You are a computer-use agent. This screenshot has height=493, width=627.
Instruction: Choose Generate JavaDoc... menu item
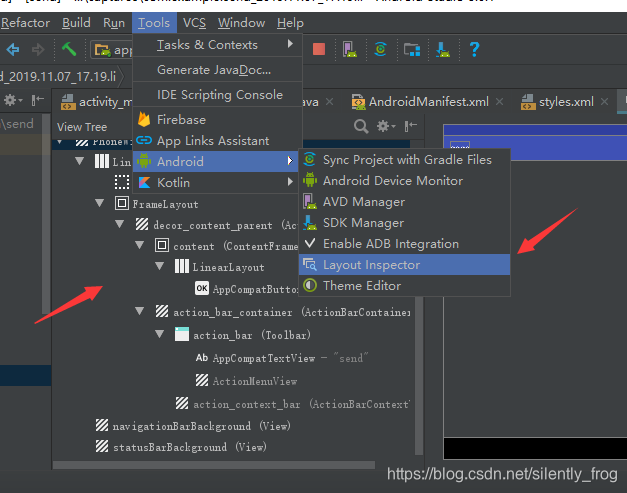pos(217,70)
